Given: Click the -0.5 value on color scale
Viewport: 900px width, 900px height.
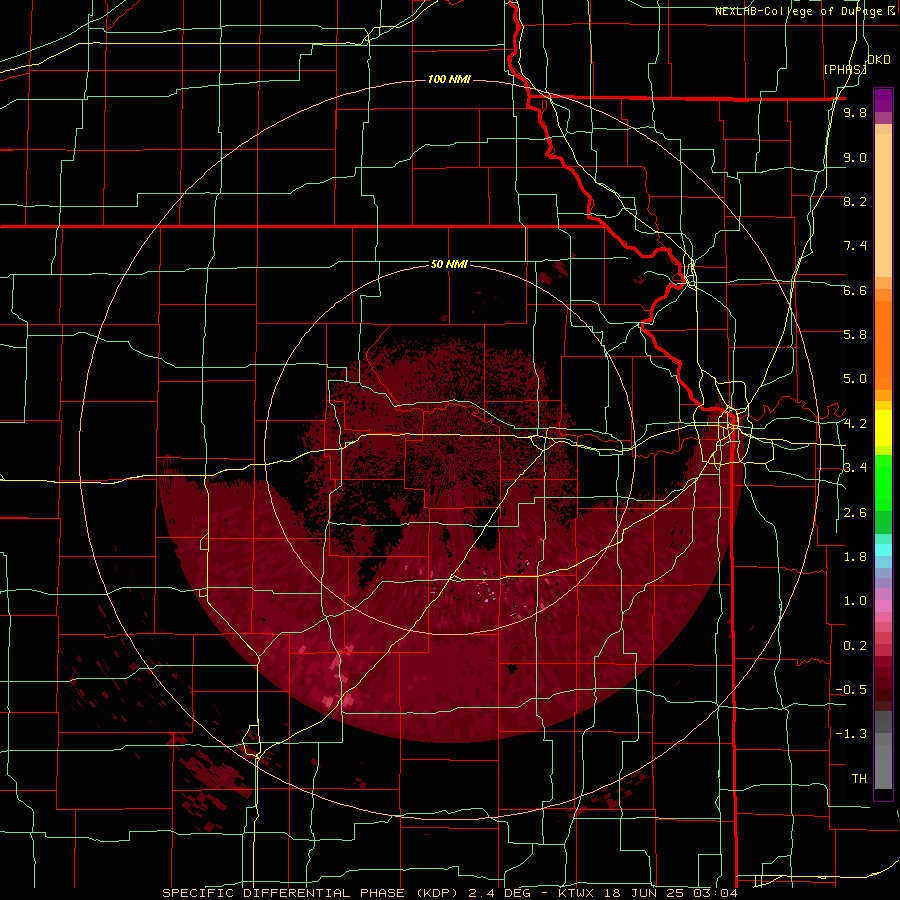Looking at the screenshot, I should (851, 690).
